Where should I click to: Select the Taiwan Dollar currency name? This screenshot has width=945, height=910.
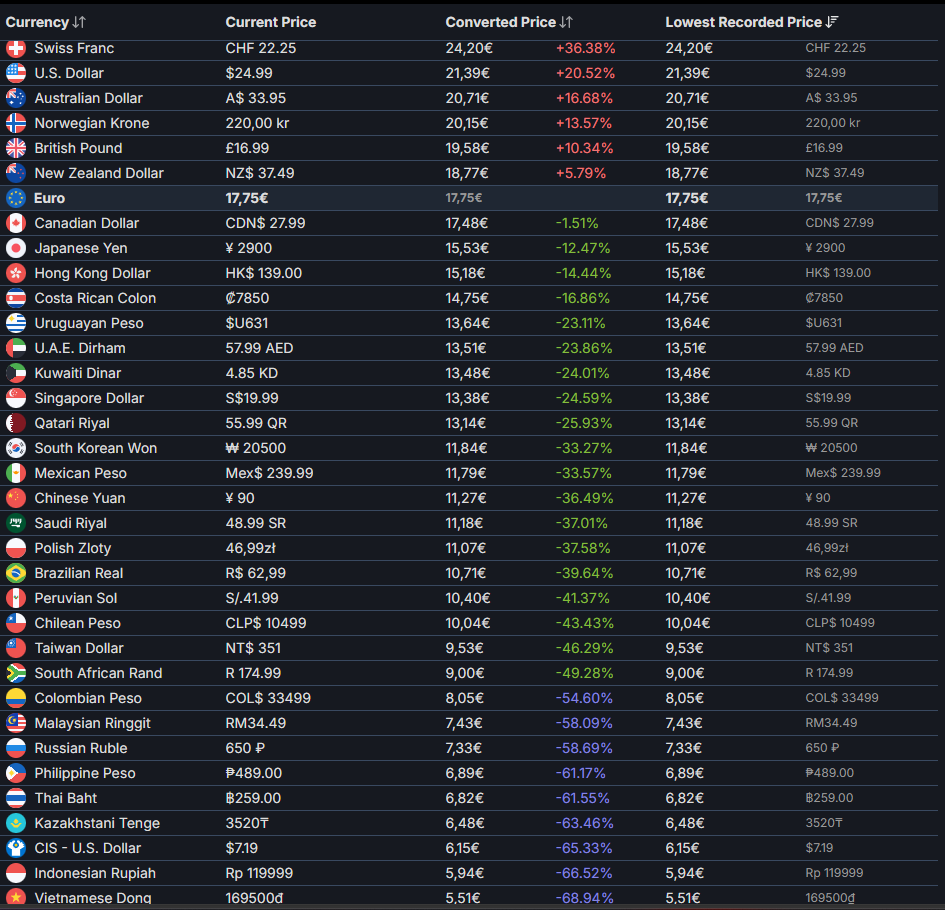(79, 648)
